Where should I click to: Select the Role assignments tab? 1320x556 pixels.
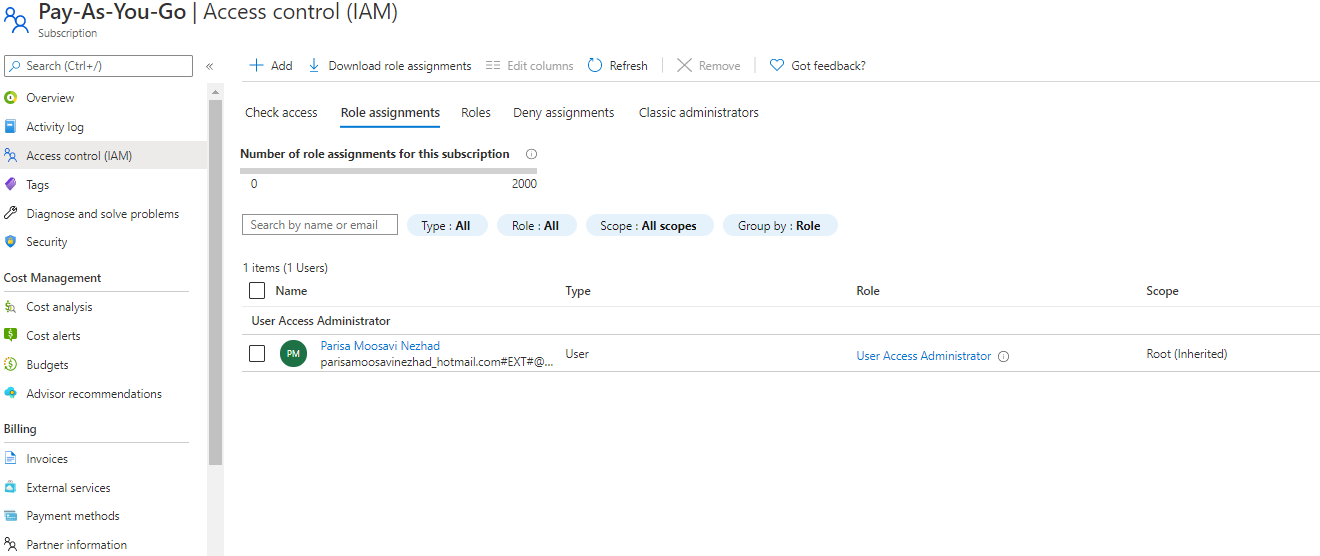click(x=390, y=113)
